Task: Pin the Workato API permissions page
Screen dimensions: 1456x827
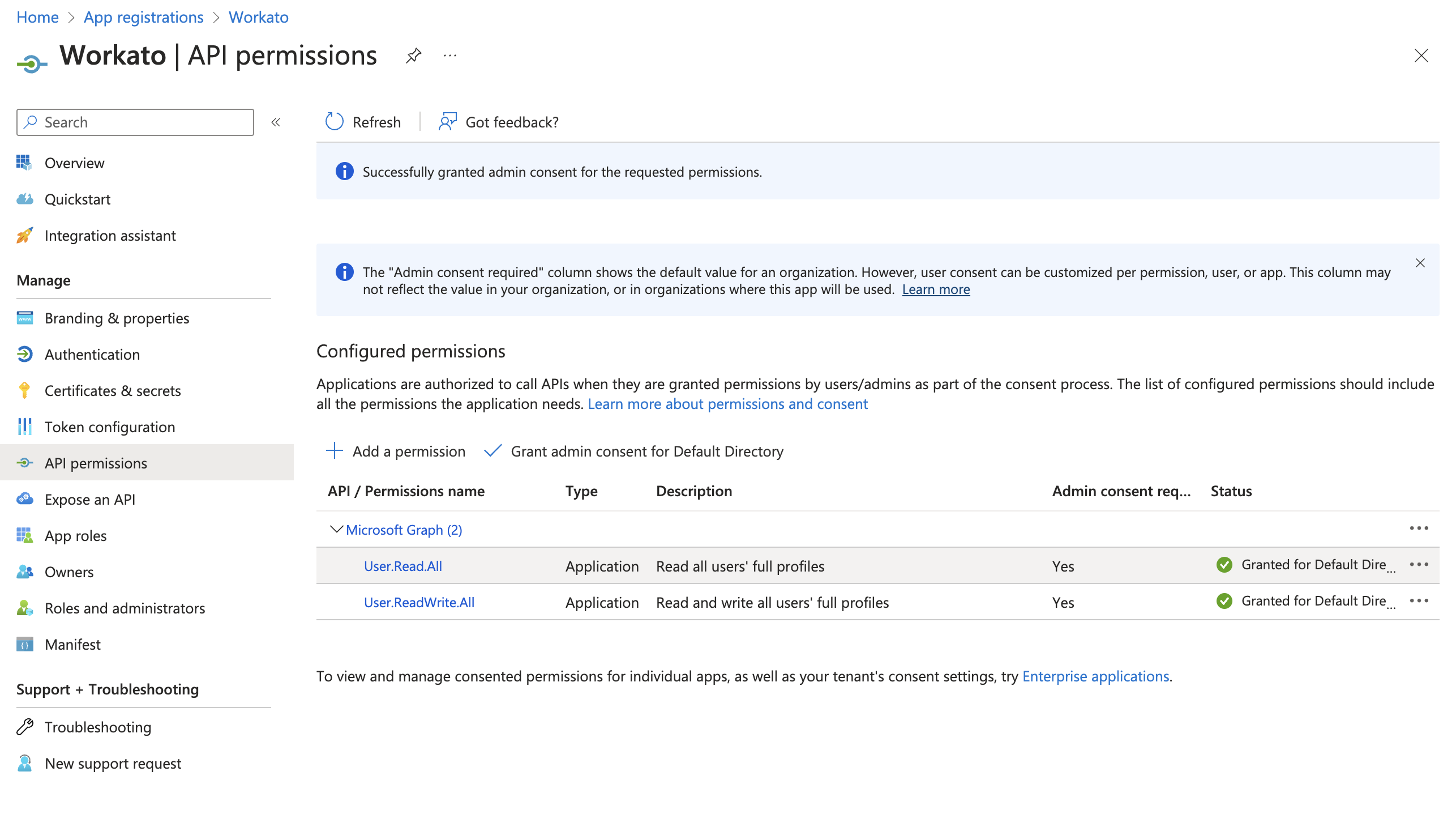Action: (413, 55)
